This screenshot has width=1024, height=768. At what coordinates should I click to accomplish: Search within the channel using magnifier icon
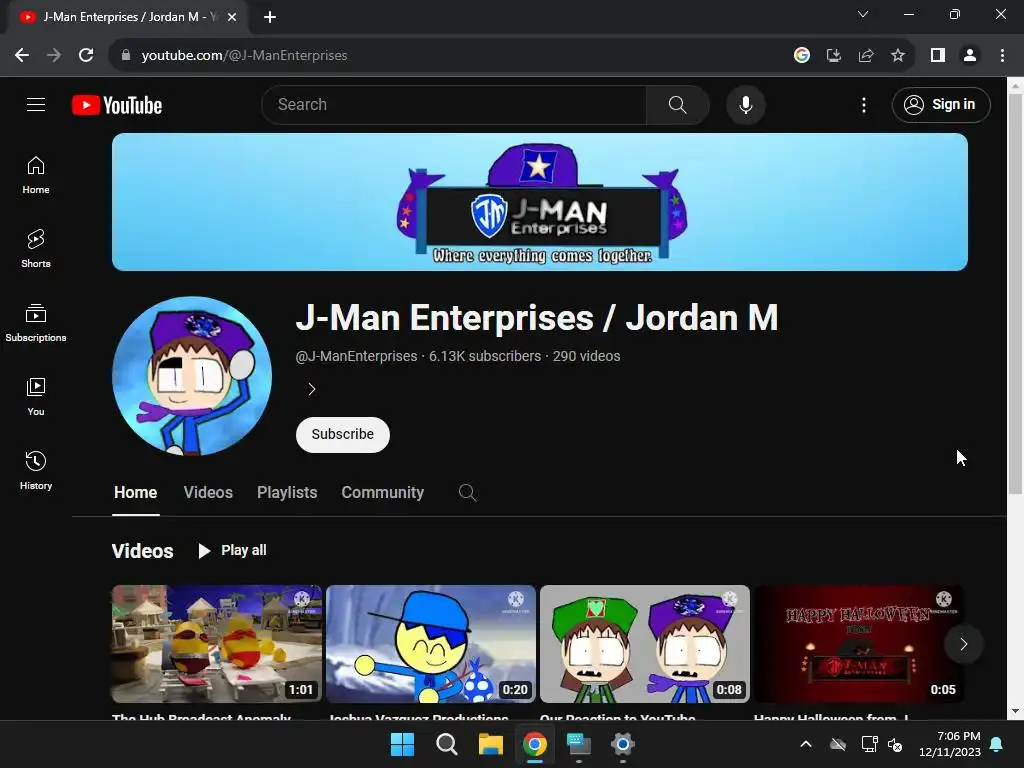point(467,492)
